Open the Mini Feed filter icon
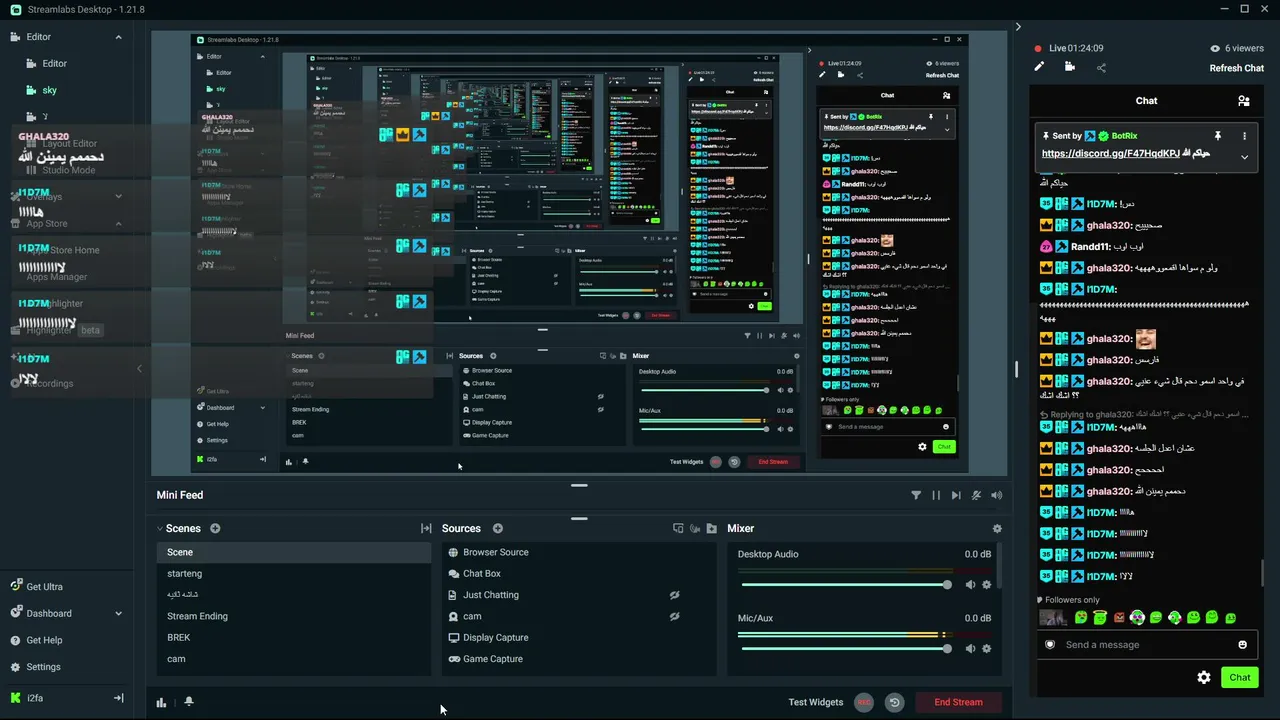 916,495
